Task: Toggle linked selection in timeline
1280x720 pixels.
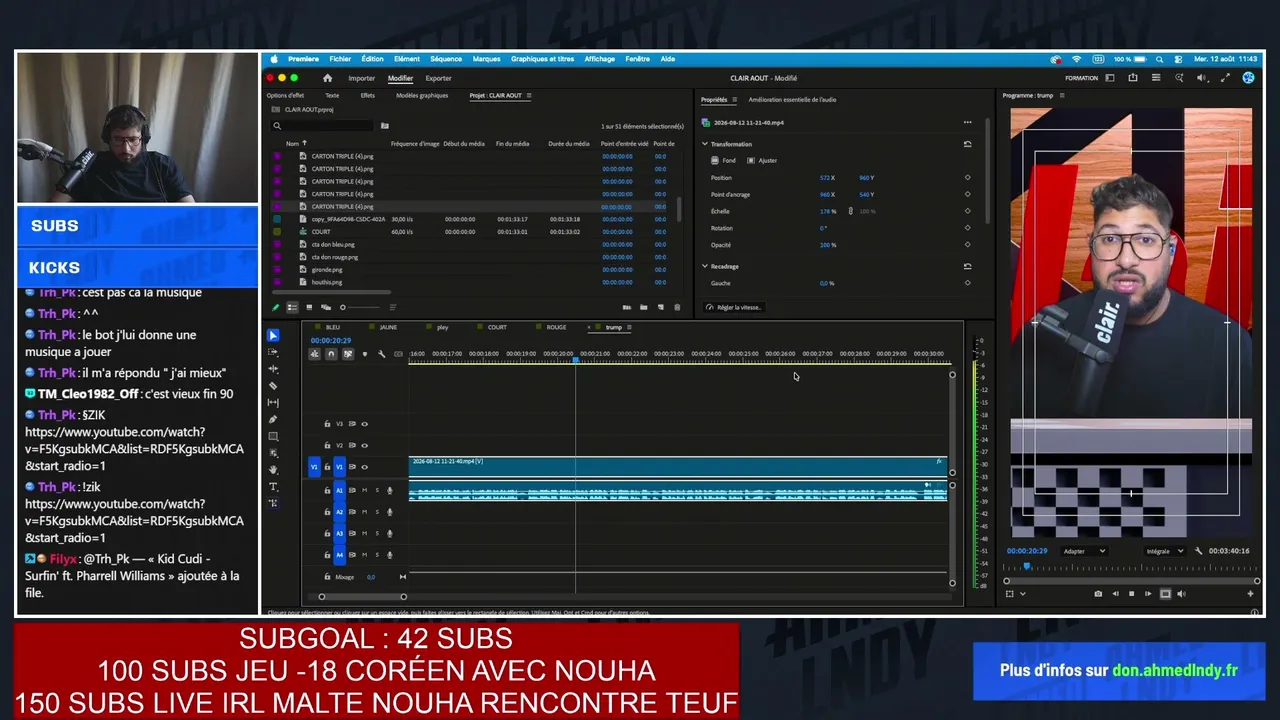Action: (348, 354)
